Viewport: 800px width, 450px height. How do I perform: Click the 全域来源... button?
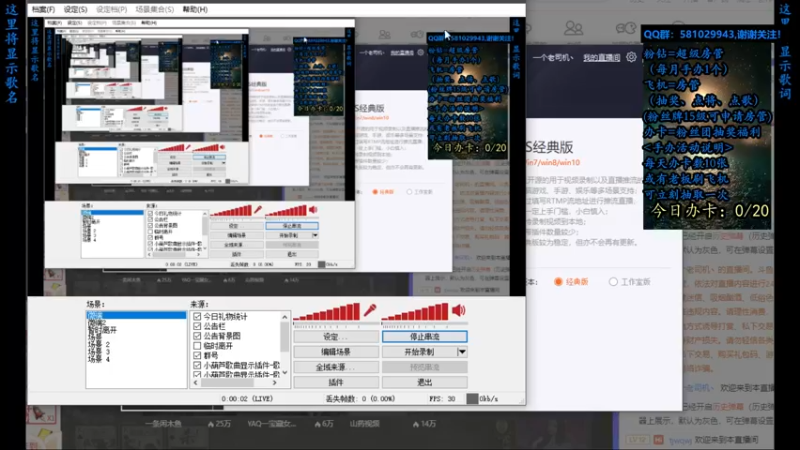336,367
